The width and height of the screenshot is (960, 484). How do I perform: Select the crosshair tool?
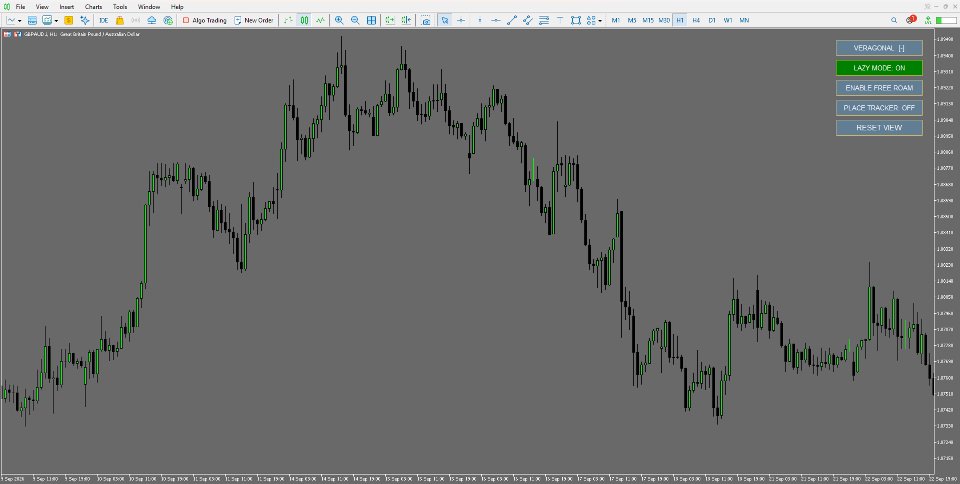click(461, 20)
